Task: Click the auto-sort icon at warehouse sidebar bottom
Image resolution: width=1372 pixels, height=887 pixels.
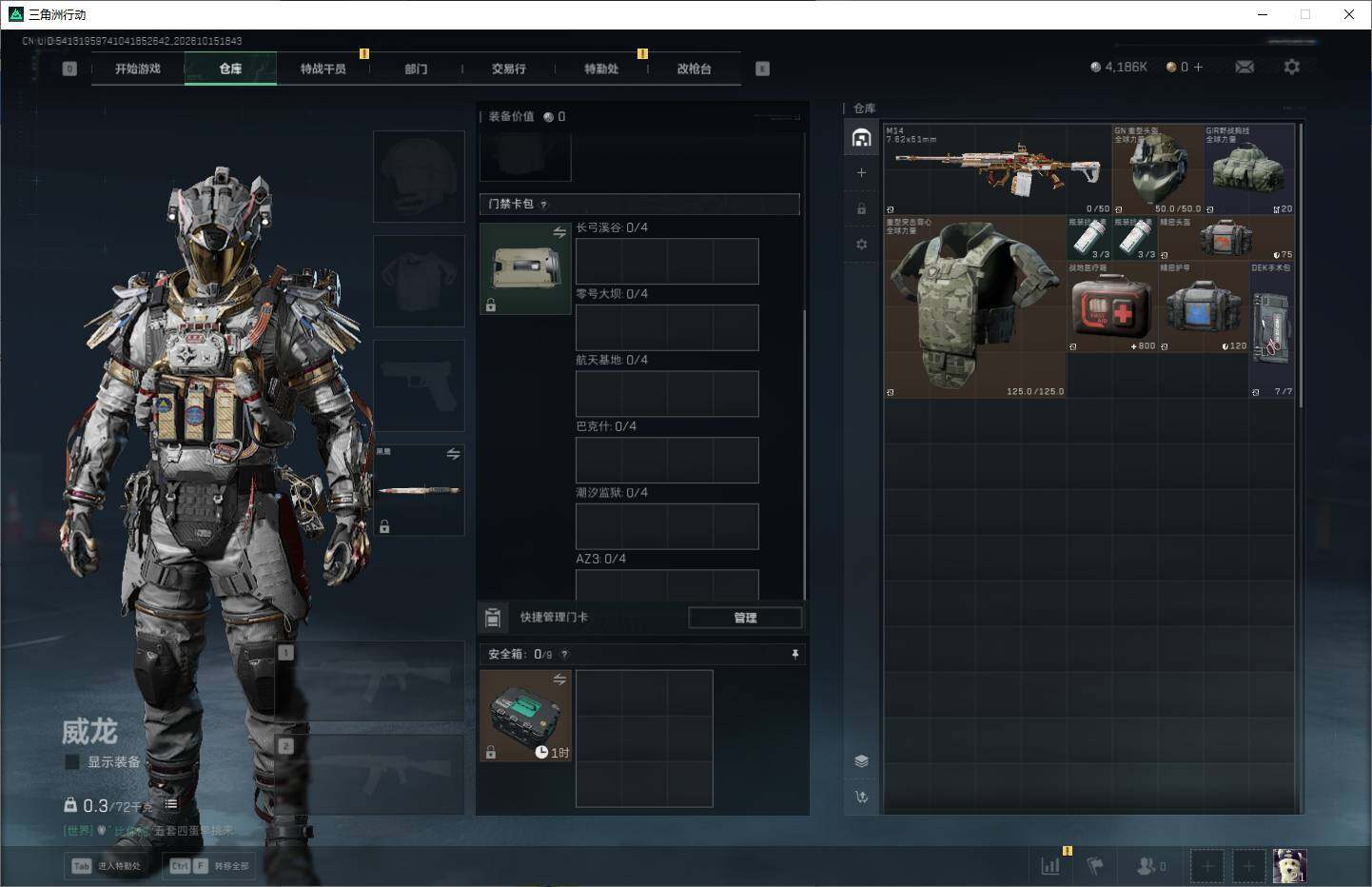Action: [x=861, y=798]
